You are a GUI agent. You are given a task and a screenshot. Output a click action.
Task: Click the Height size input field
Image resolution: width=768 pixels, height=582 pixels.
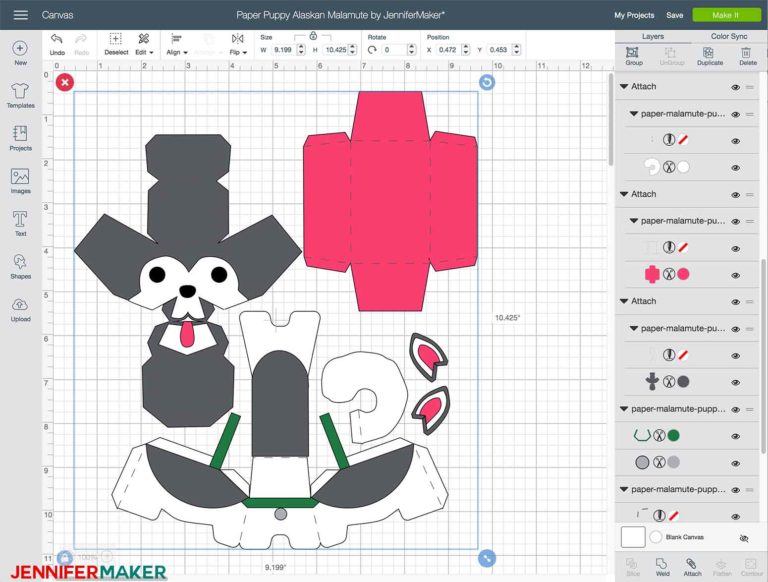(336, 49)
